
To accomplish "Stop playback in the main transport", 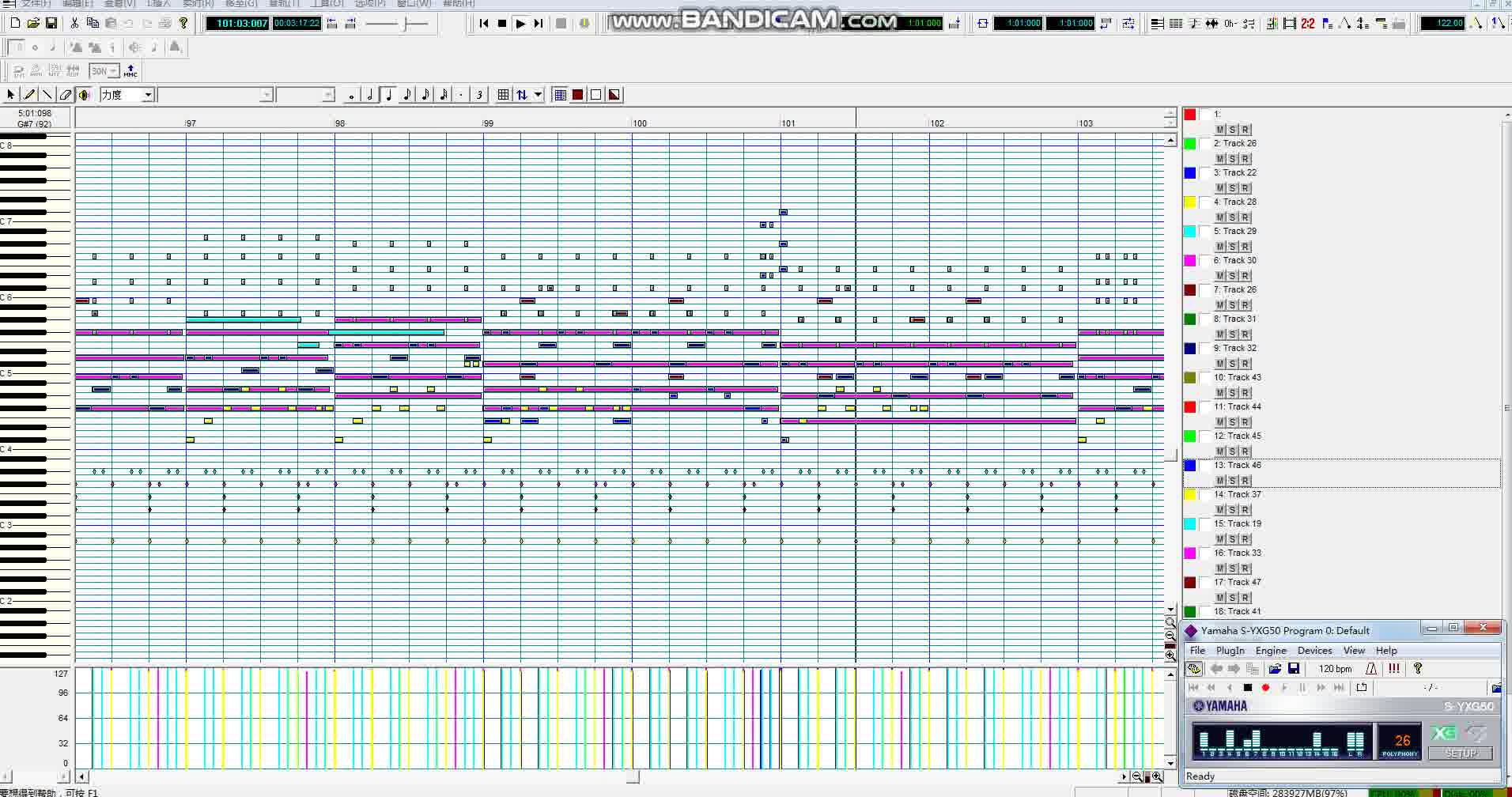I will click(502, 24).
